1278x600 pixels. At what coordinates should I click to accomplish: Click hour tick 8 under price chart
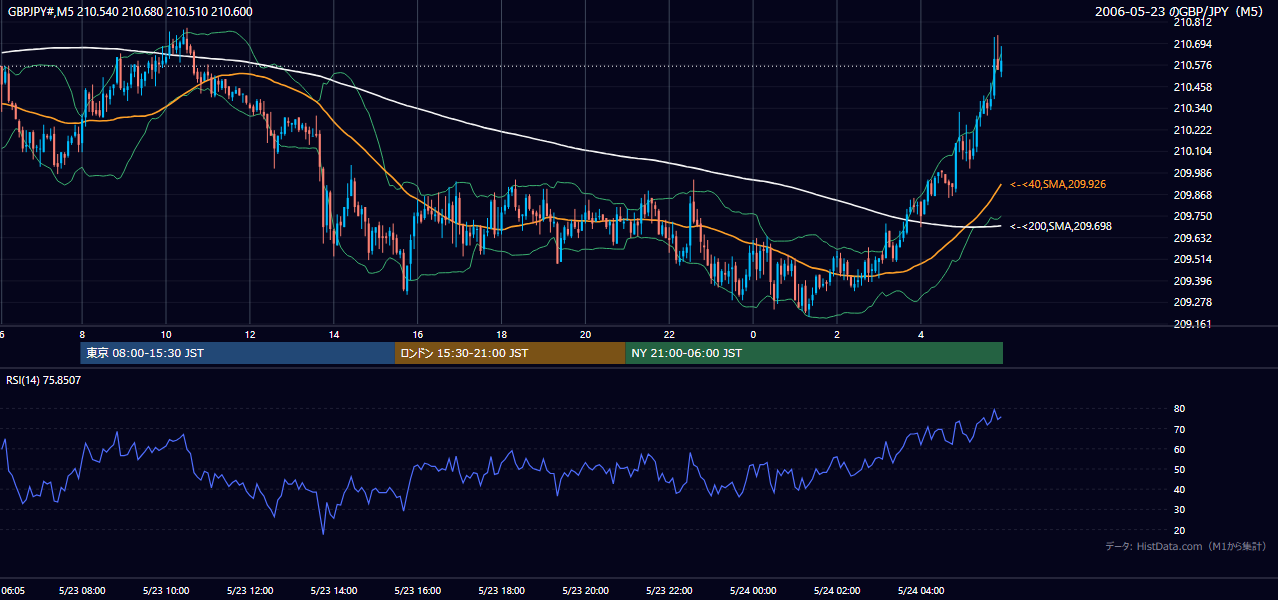(x=82, y=334)
